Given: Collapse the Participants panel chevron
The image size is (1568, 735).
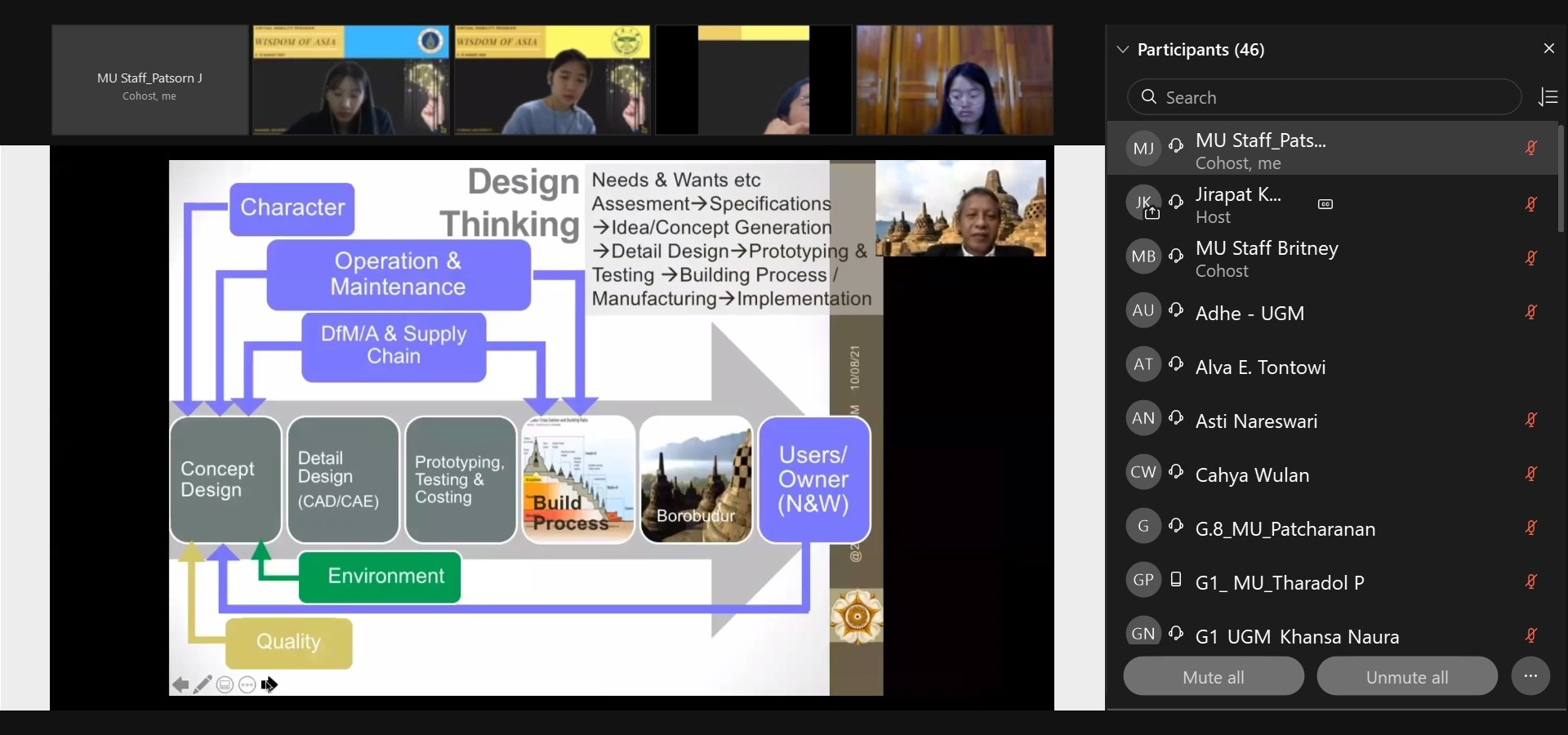Looking at the screenshot, I should coord(1123,50).
